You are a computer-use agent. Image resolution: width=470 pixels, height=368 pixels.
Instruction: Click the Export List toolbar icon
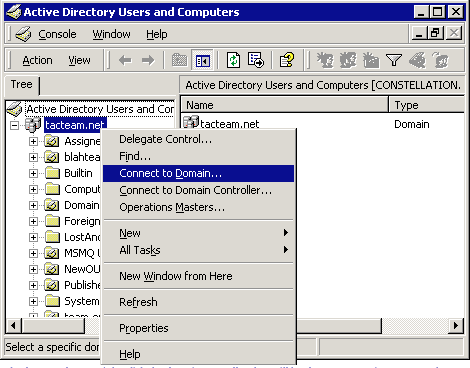(256, 60)
